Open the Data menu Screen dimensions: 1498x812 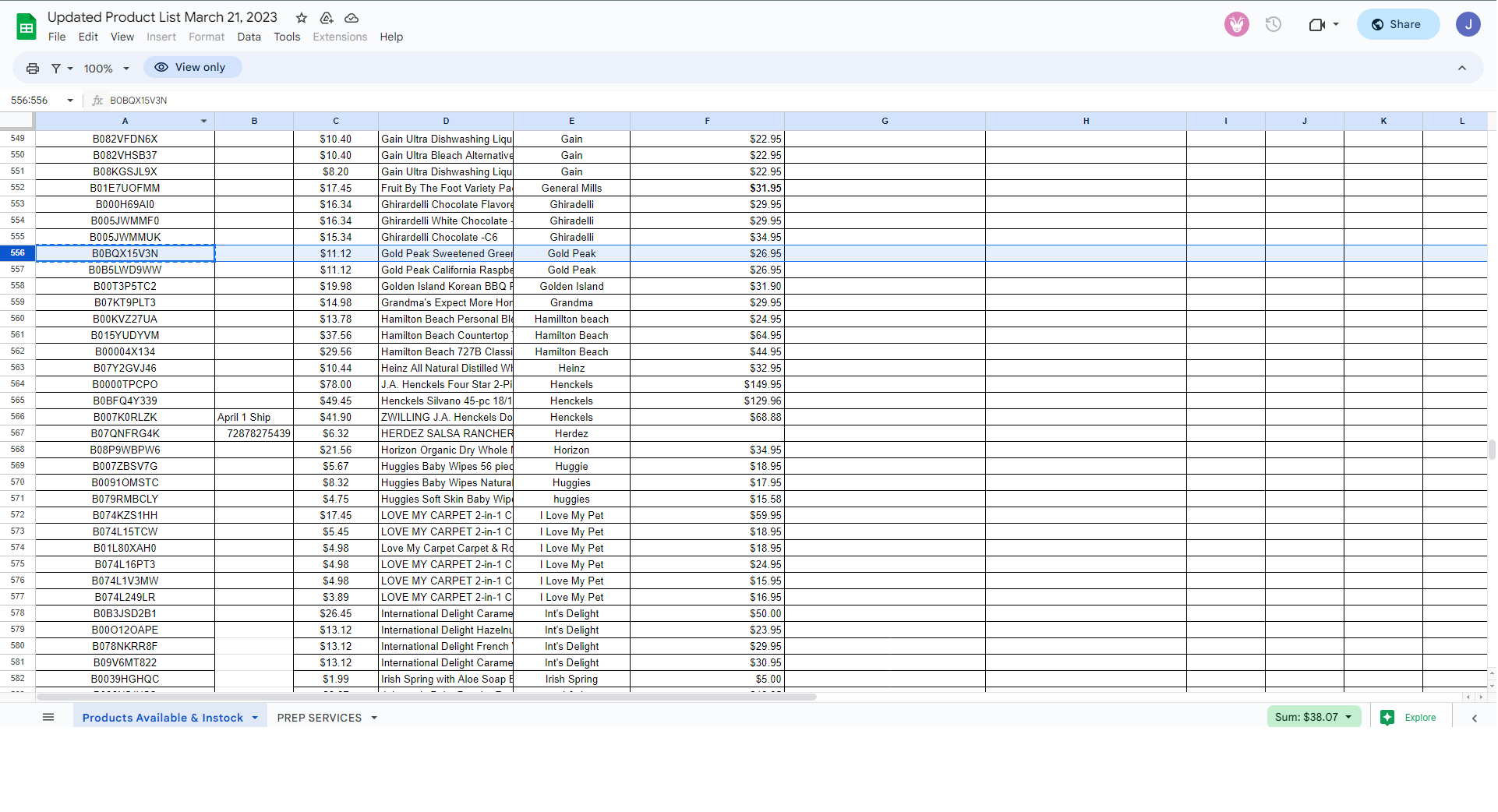[x=249, y=37]
